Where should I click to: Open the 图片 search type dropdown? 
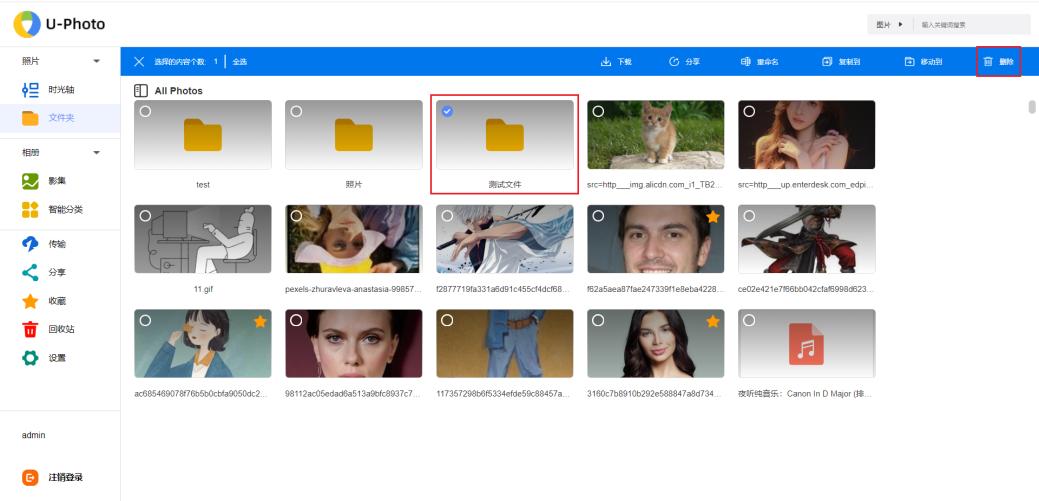pos(889,24)
